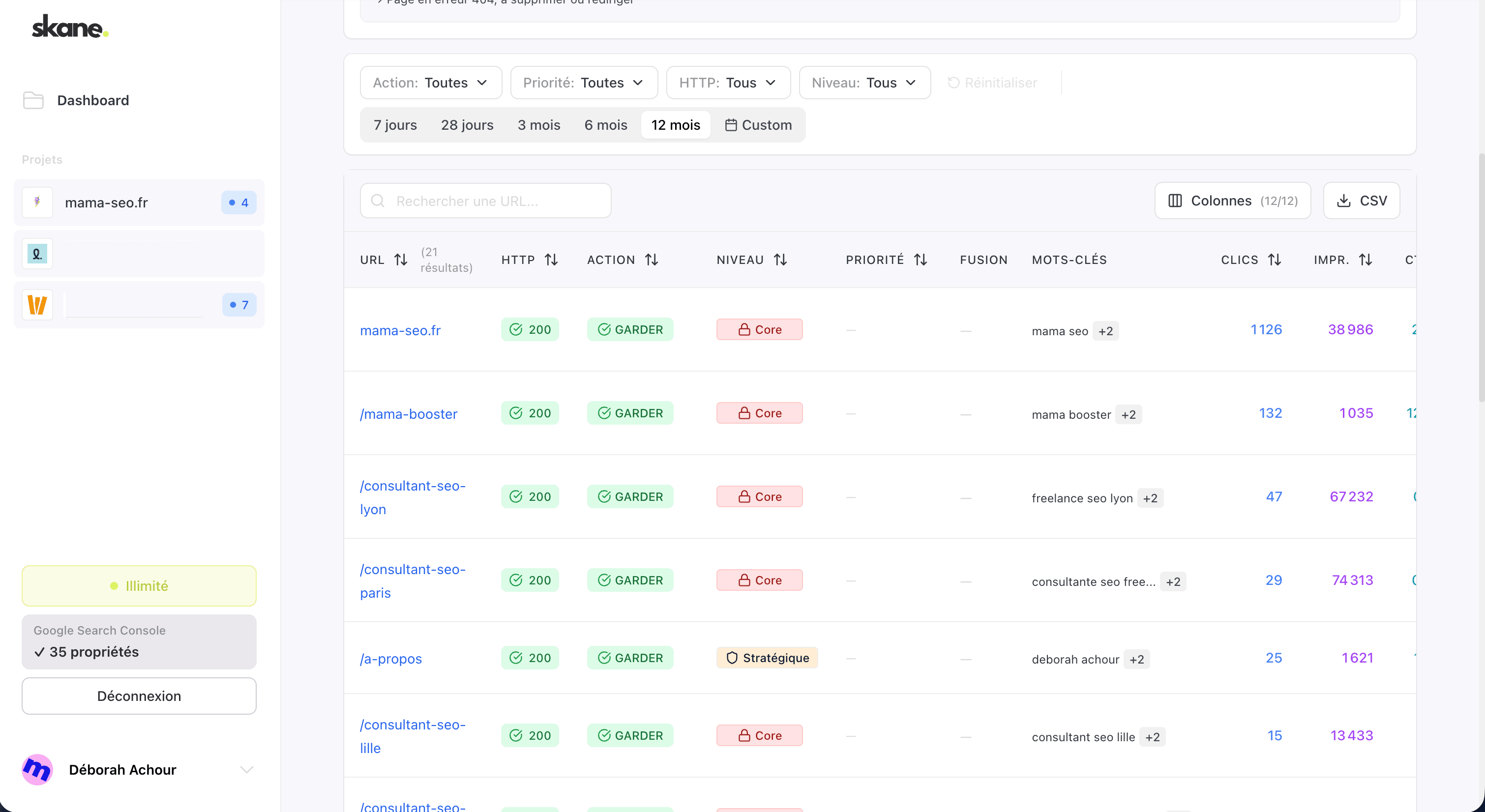The height and width of the screenshot is (812, 1485).
Task: Sort table by URL column arrows
Action: click(x=401, y=260)
